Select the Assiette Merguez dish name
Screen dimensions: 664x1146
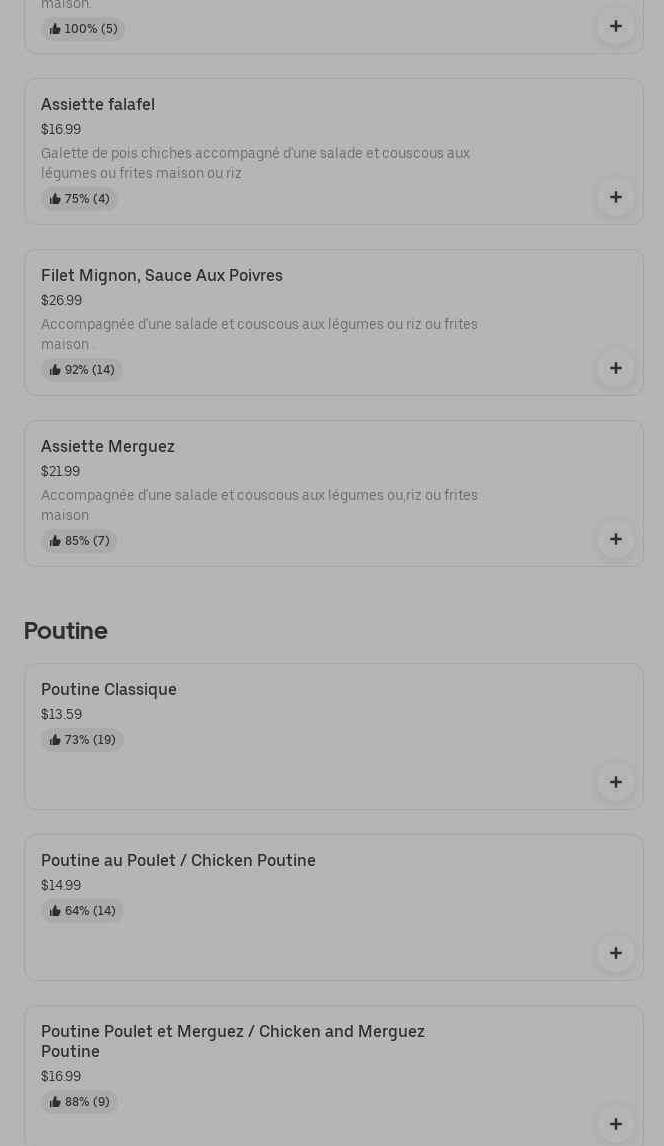coord(108,447)
